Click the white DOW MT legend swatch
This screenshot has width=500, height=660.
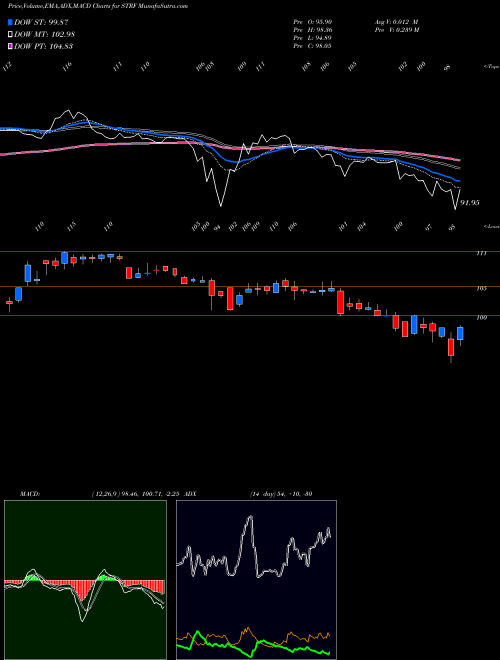coord(11,34)
